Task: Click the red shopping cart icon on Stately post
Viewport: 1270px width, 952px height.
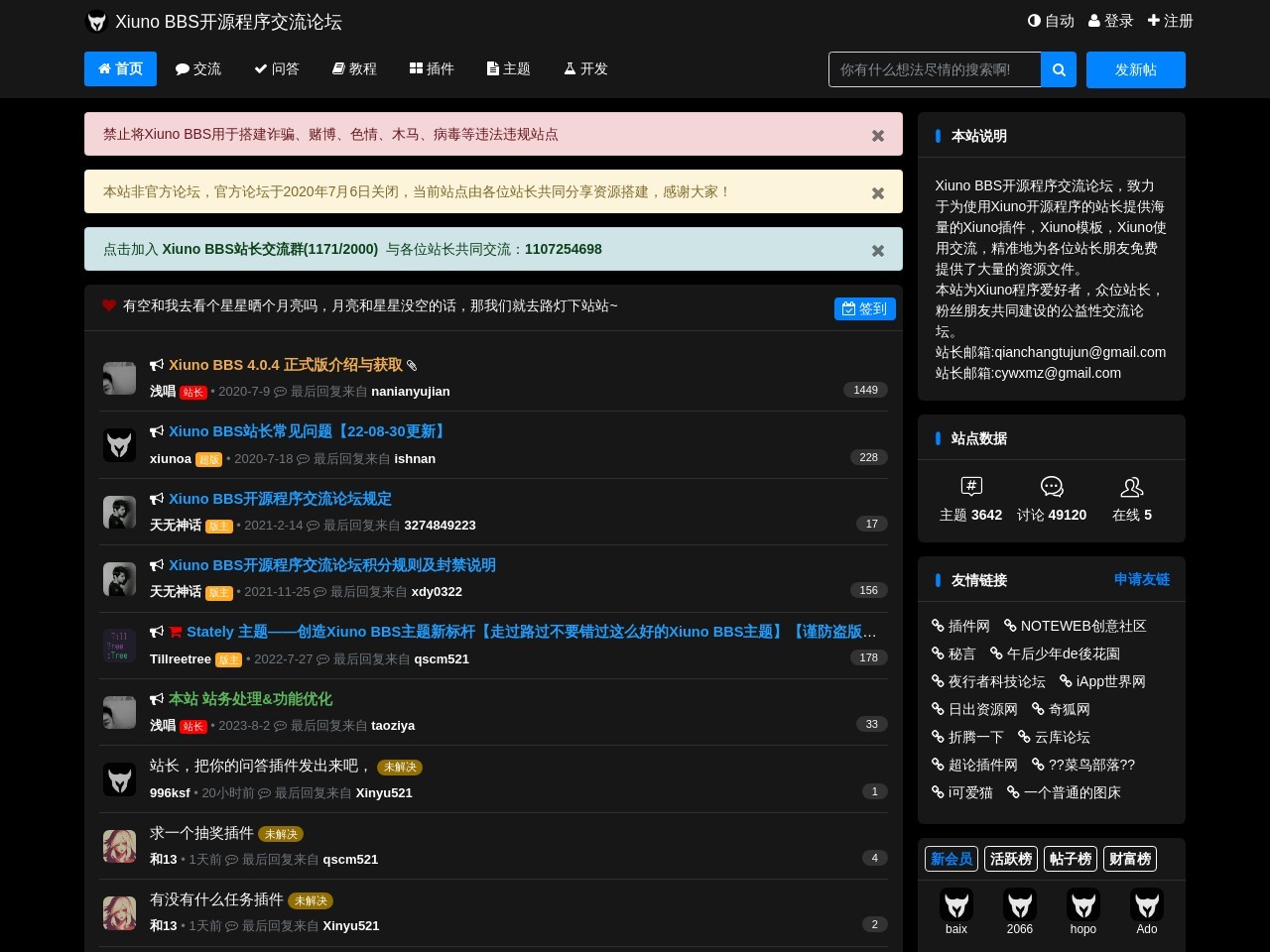Action: coord(176,632)
